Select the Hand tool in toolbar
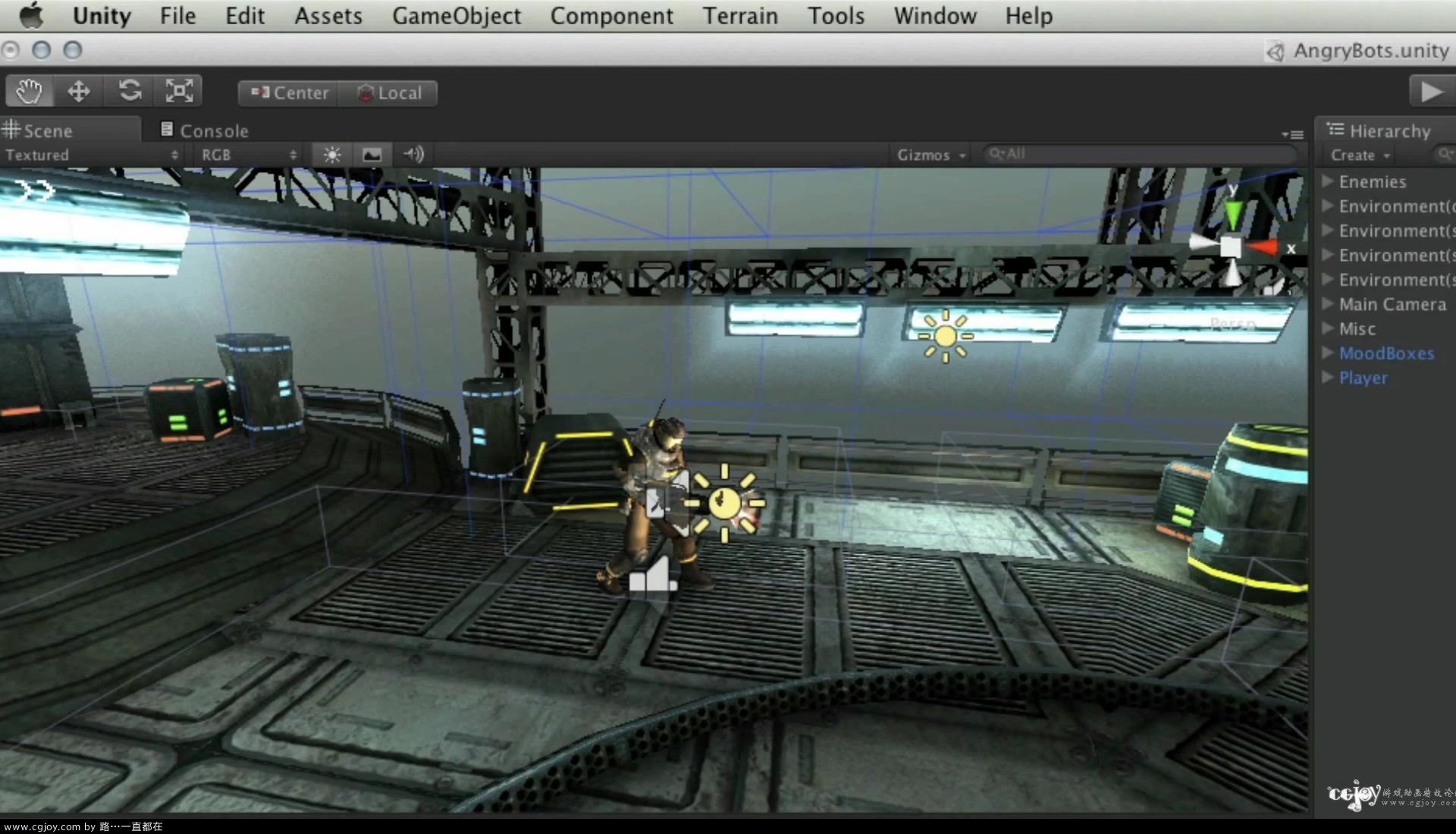The height and width of the screenshot is (834, 1456). pos(28,92)
